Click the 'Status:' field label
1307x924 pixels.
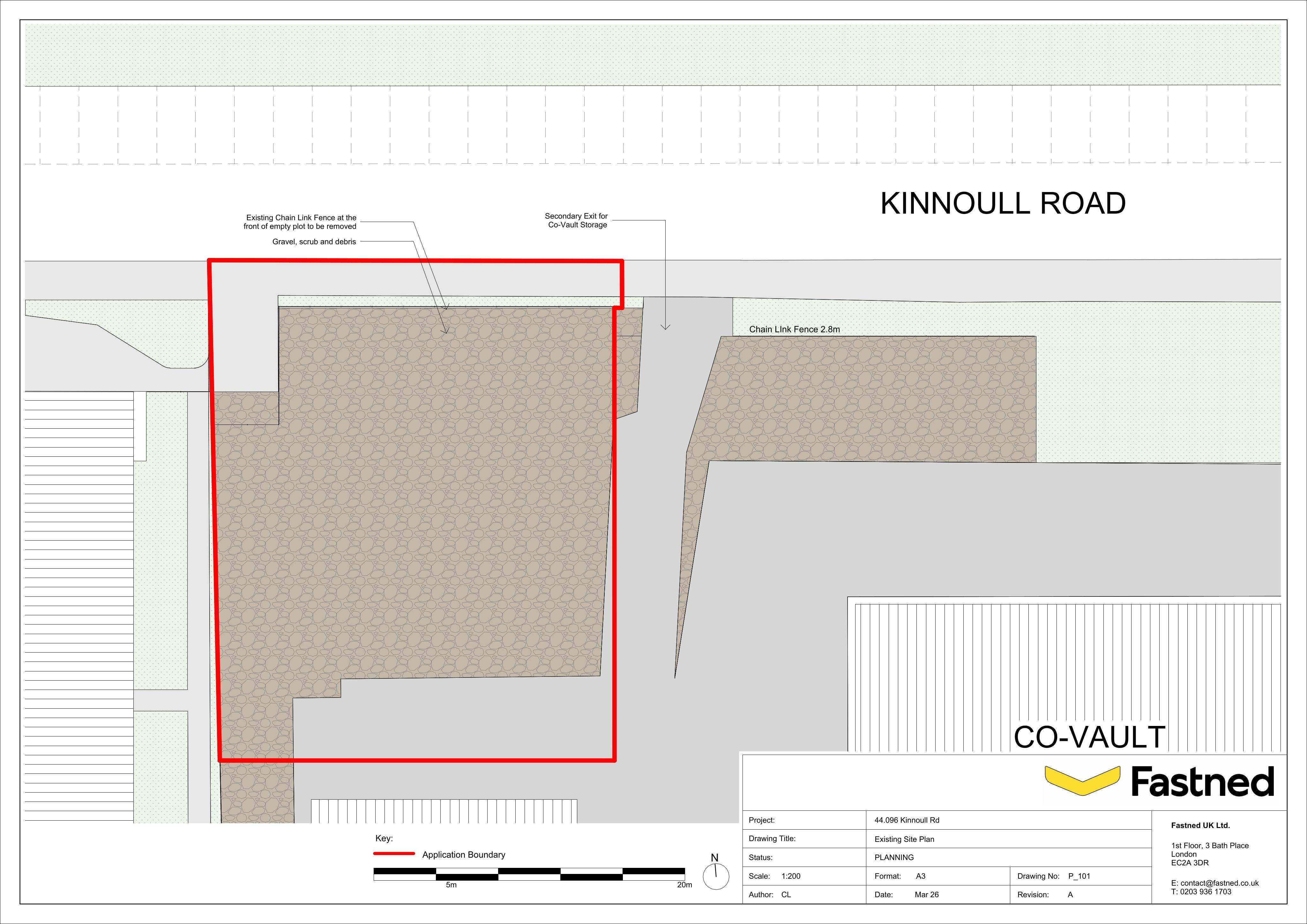pos(760,857)
